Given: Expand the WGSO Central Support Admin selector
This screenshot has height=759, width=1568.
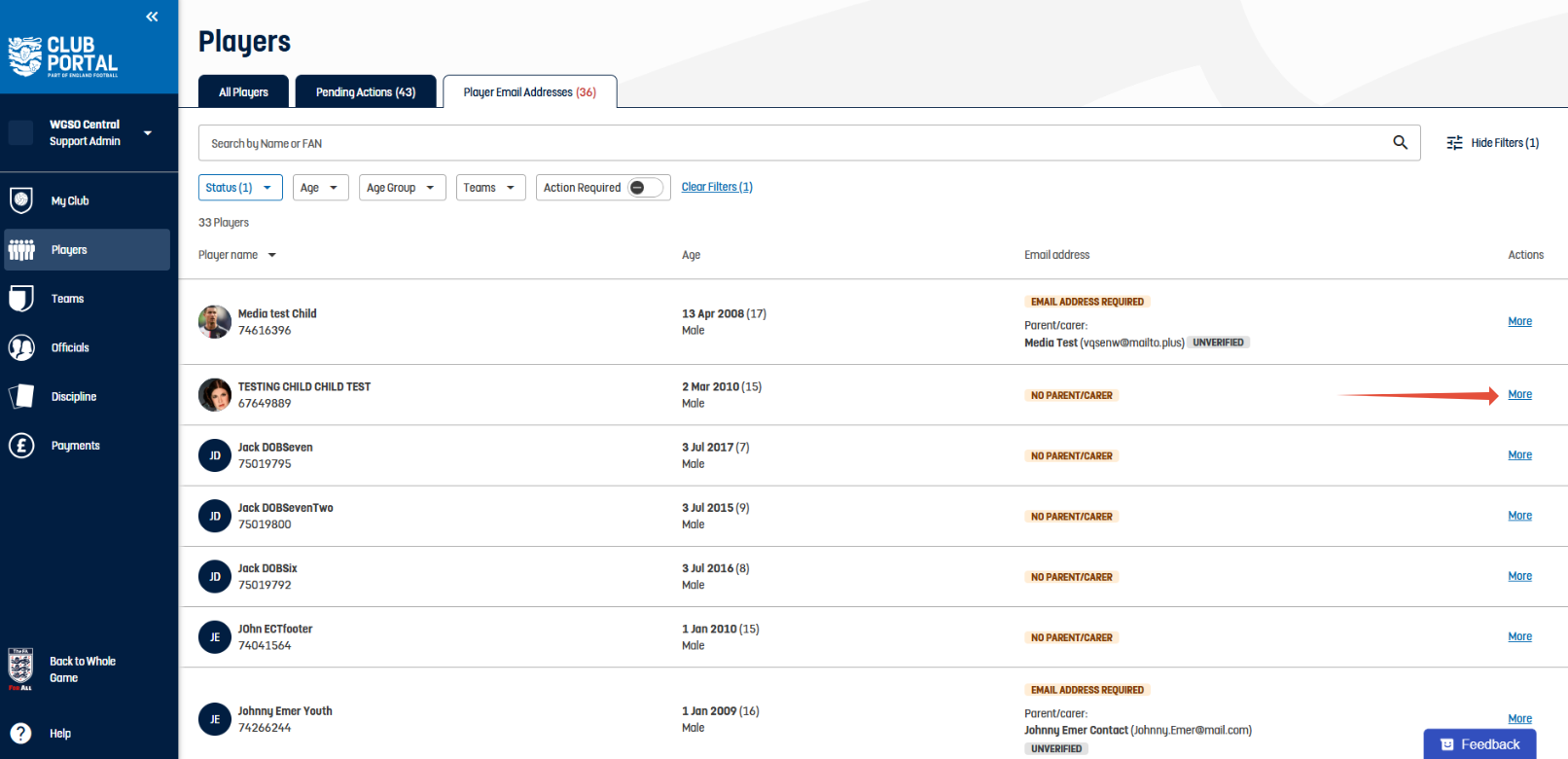Looking at the screenshot, I should point(148,133).
